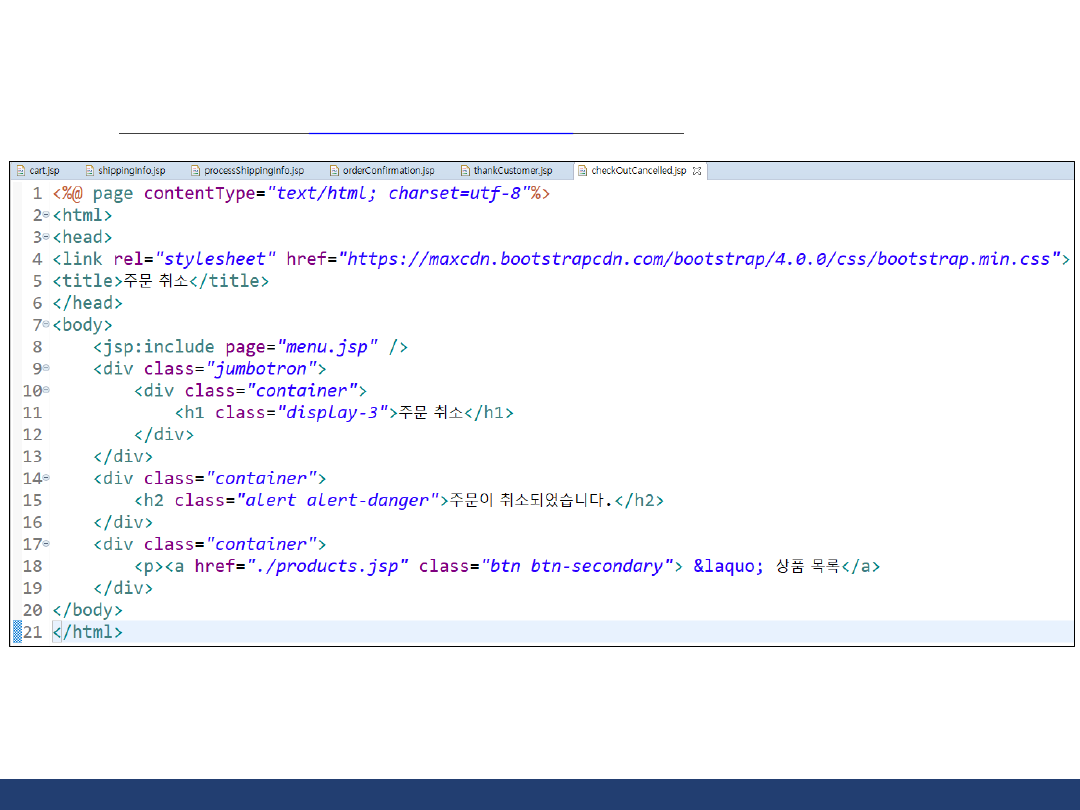Fold the container div on line 14
1080x810 pixels.
point(46,479)
